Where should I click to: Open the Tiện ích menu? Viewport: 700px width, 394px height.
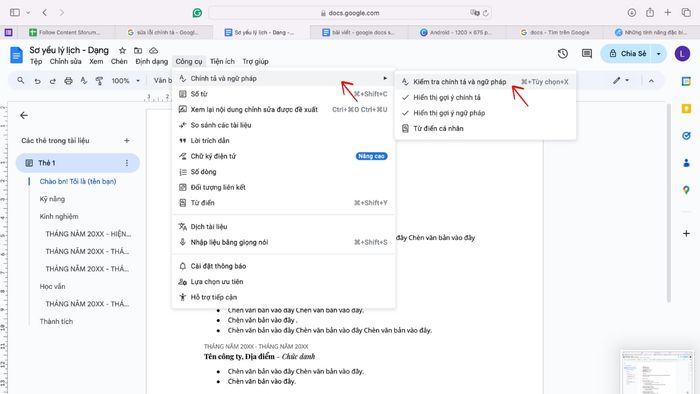(222, 62)
